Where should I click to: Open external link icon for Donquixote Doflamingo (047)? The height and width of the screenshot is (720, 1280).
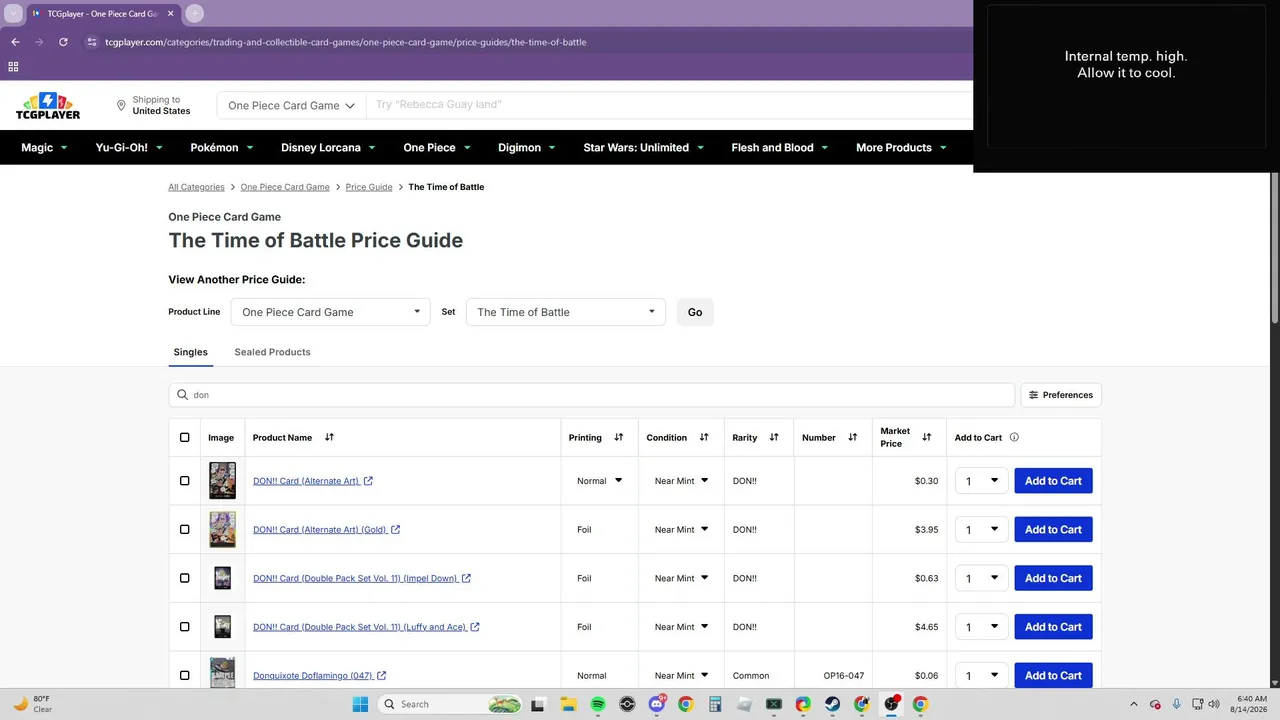tap(381, 676)
